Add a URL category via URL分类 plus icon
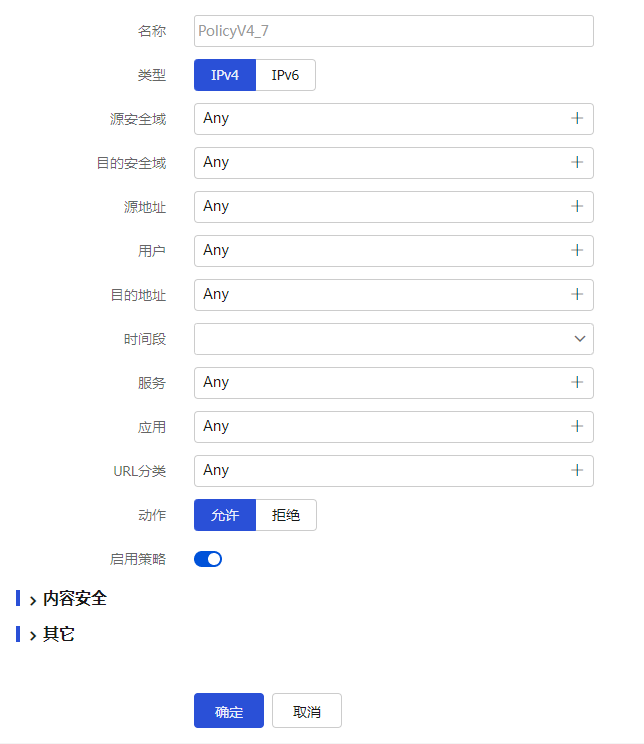 click(577, 470)
